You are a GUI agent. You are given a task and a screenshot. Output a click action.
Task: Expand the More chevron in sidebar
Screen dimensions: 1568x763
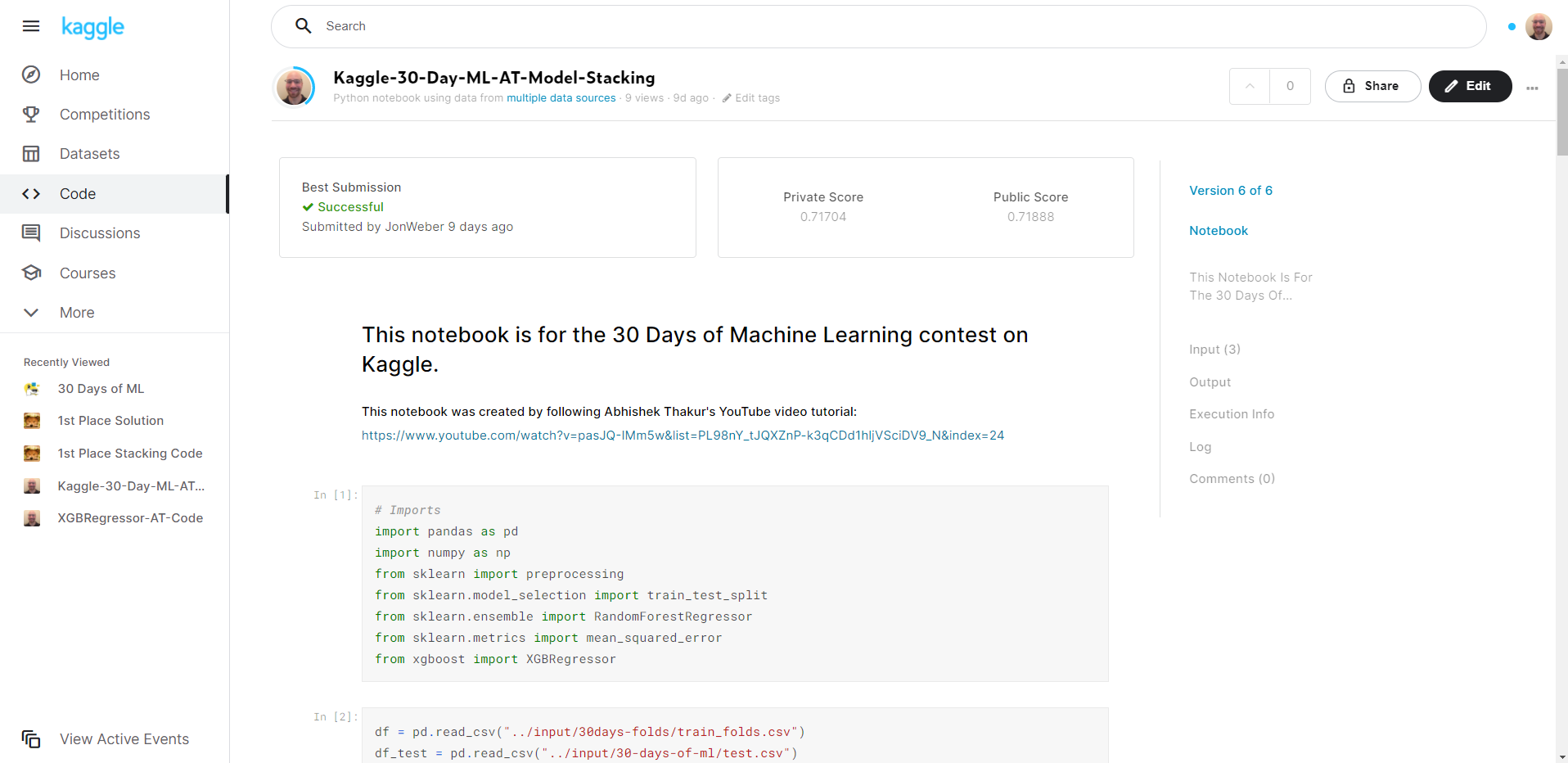[x=31, y=313]
